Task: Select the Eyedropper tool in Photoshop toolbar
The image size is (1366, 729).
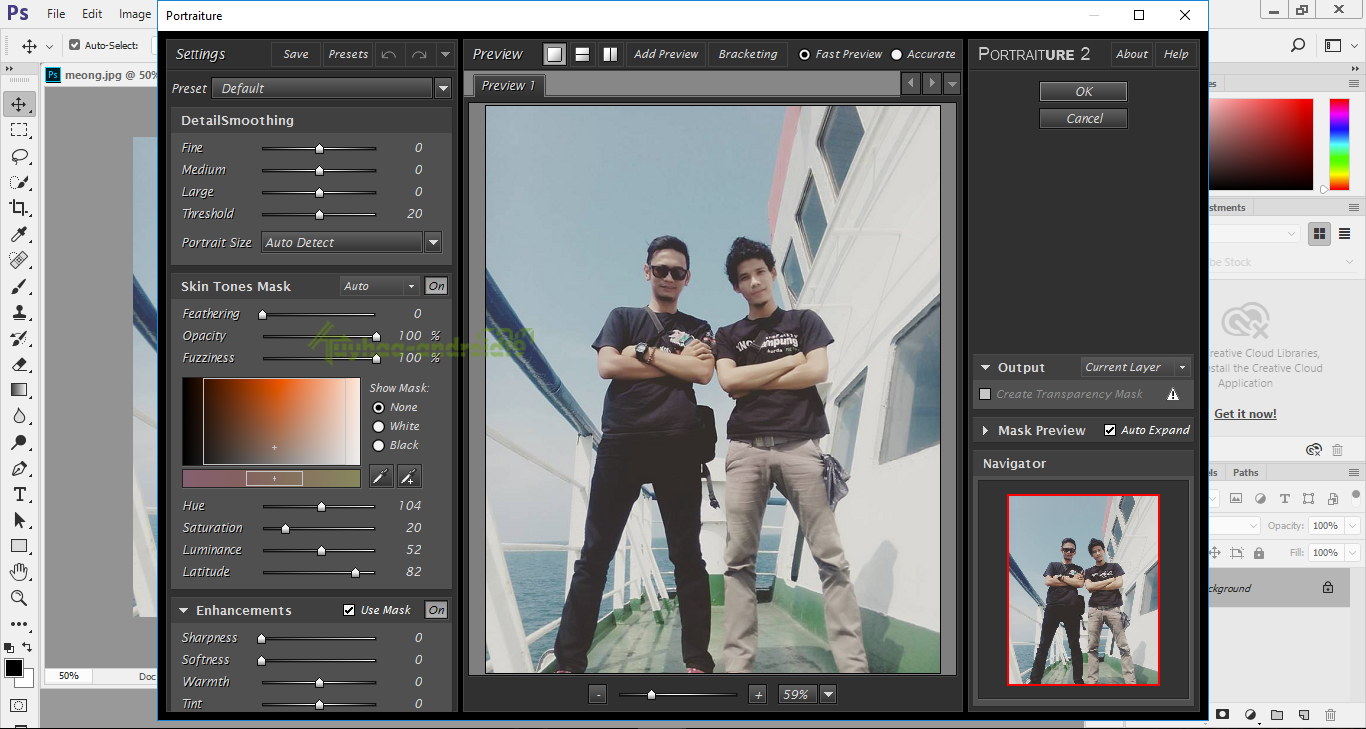Action: click(x=19, y=234)
